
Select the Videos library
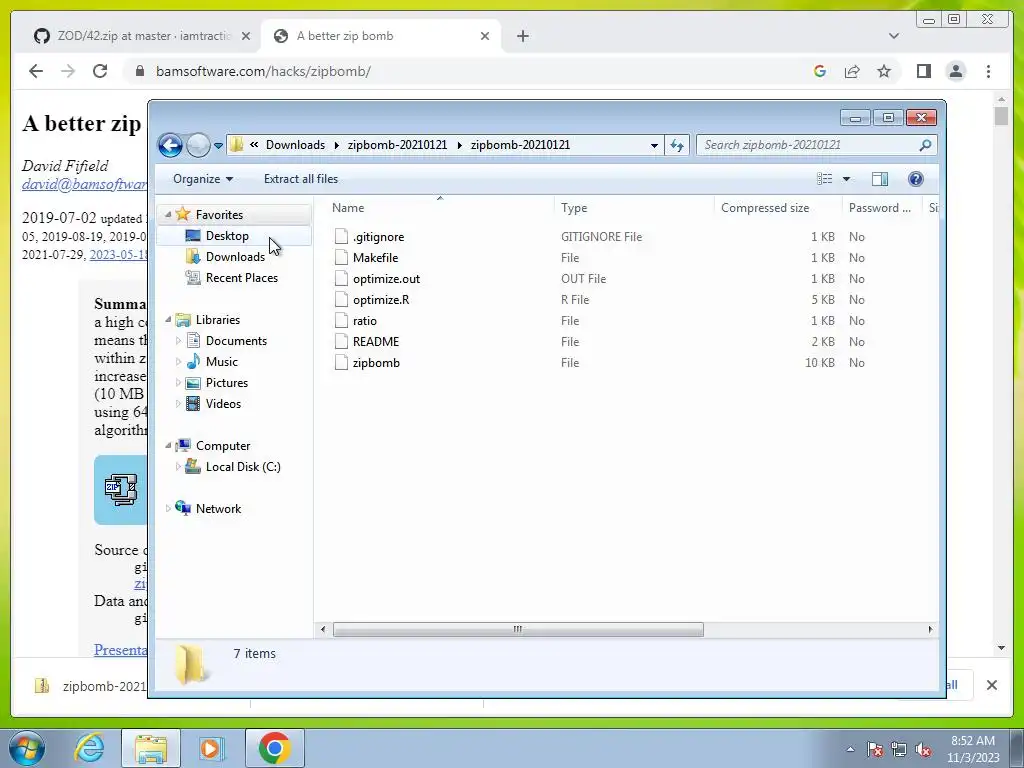click(223, 404)
